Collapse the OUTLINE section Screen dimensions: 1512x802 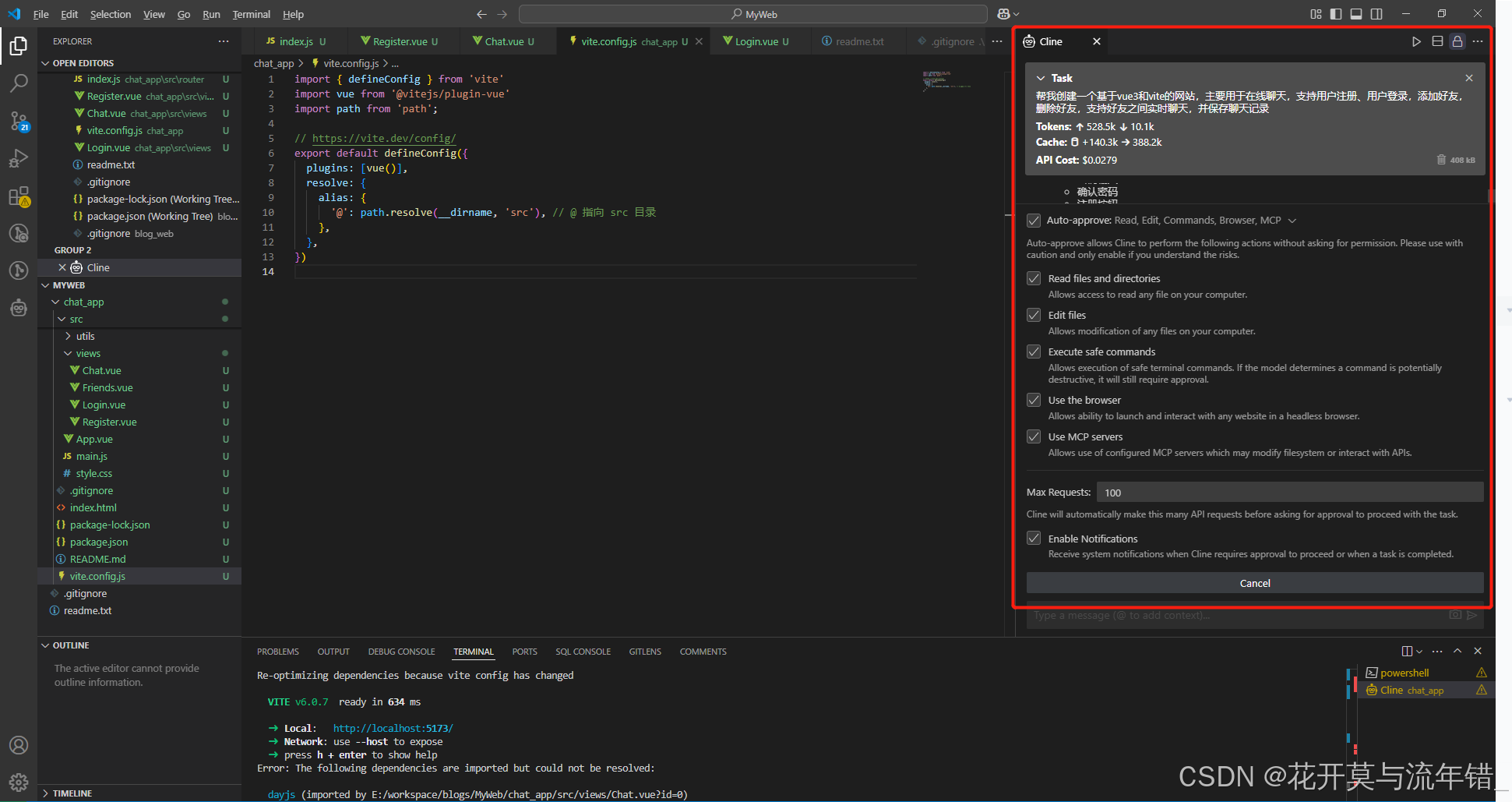(45, 645)
